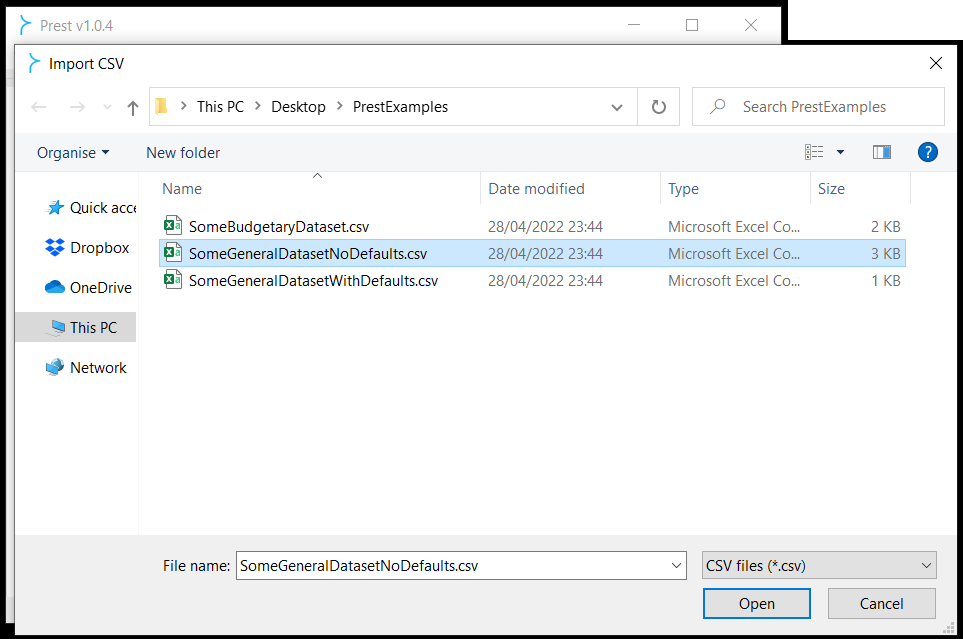Open more view options dropdown arrow
The image size is (963, 639).
click(x=840, y=152)
